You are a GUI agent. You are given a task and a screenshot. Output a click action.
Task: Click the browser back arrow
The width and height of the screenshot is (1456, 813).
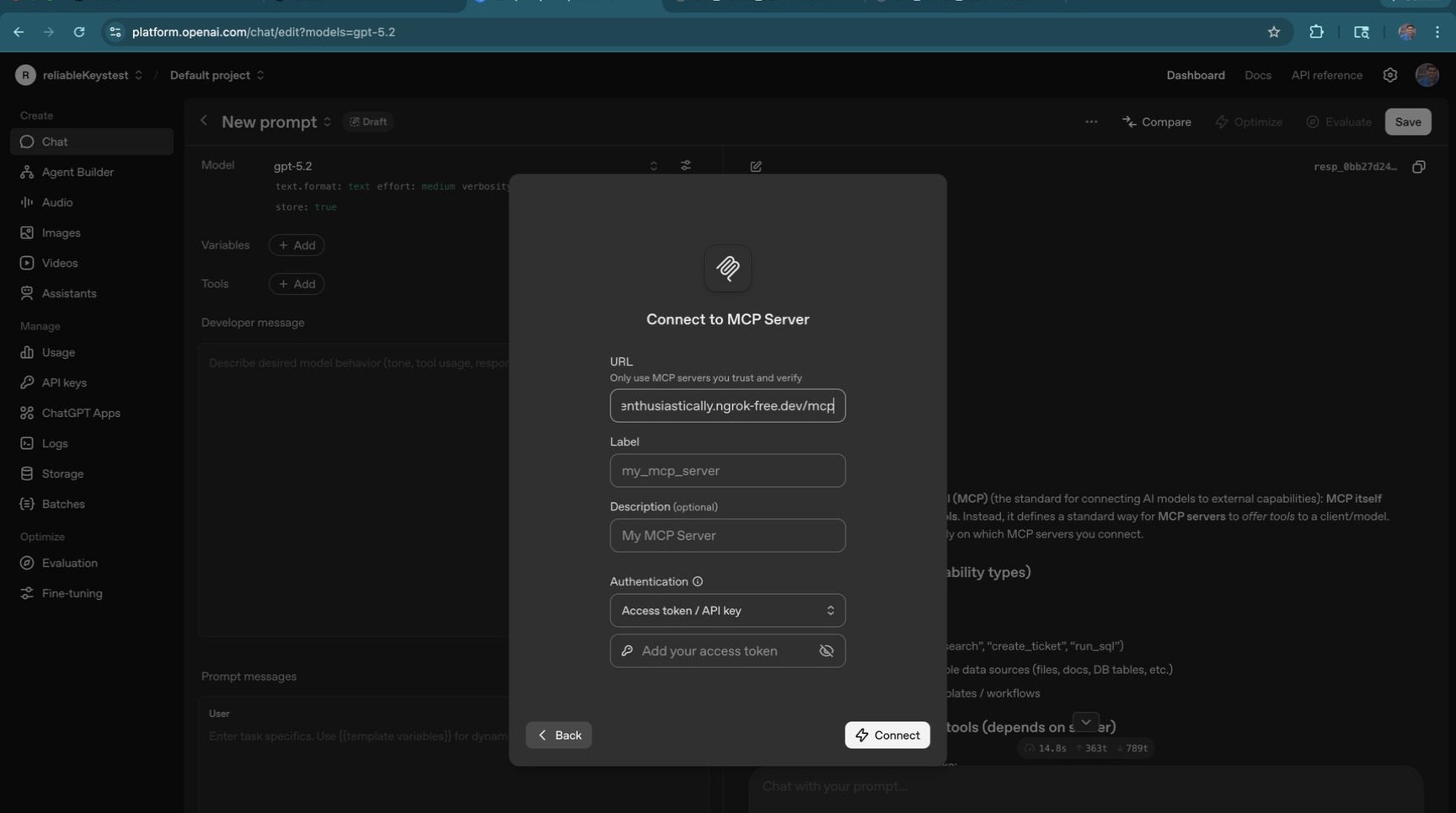[x=19, y=32]
